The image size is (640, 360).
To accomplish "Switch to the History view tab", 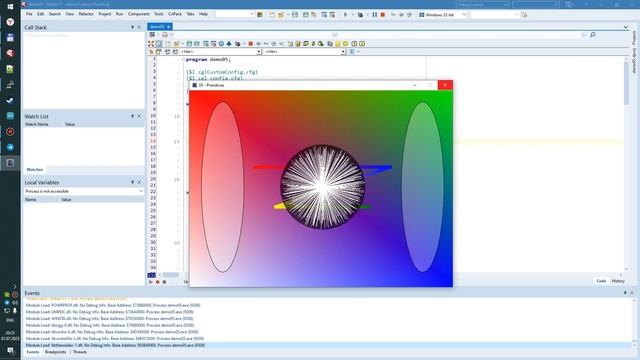I will [x=618, y=281].
